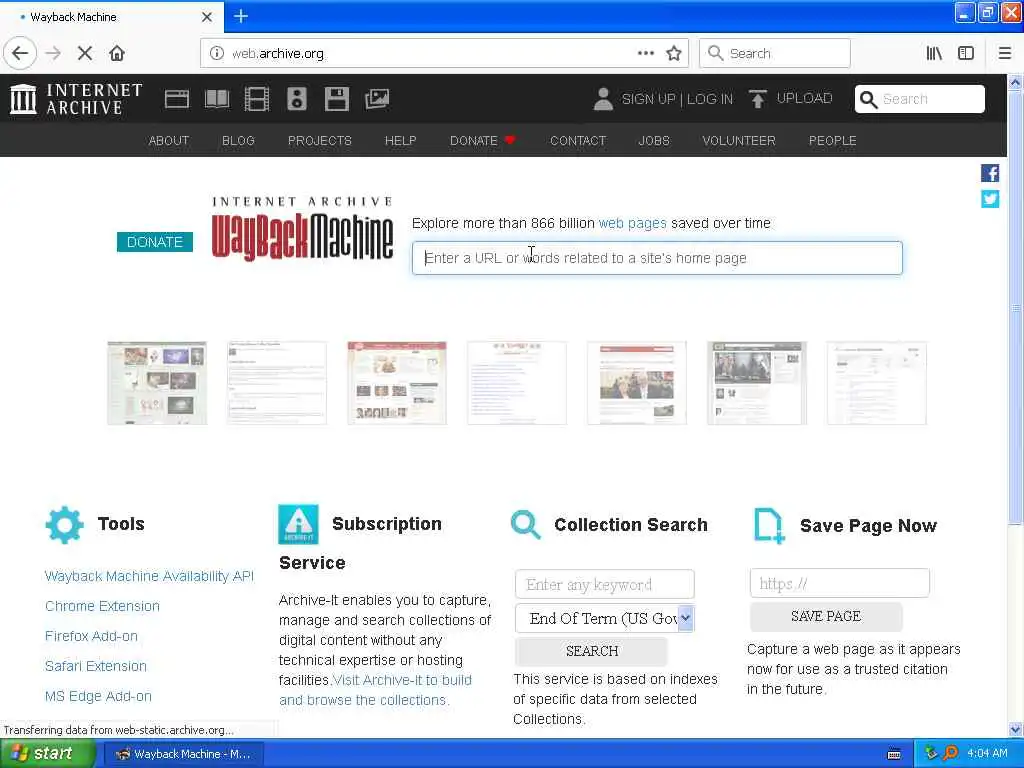The image size is (1024, 768).
Task: Focus the Wayback URL search field
Action: tap(657, 258)
